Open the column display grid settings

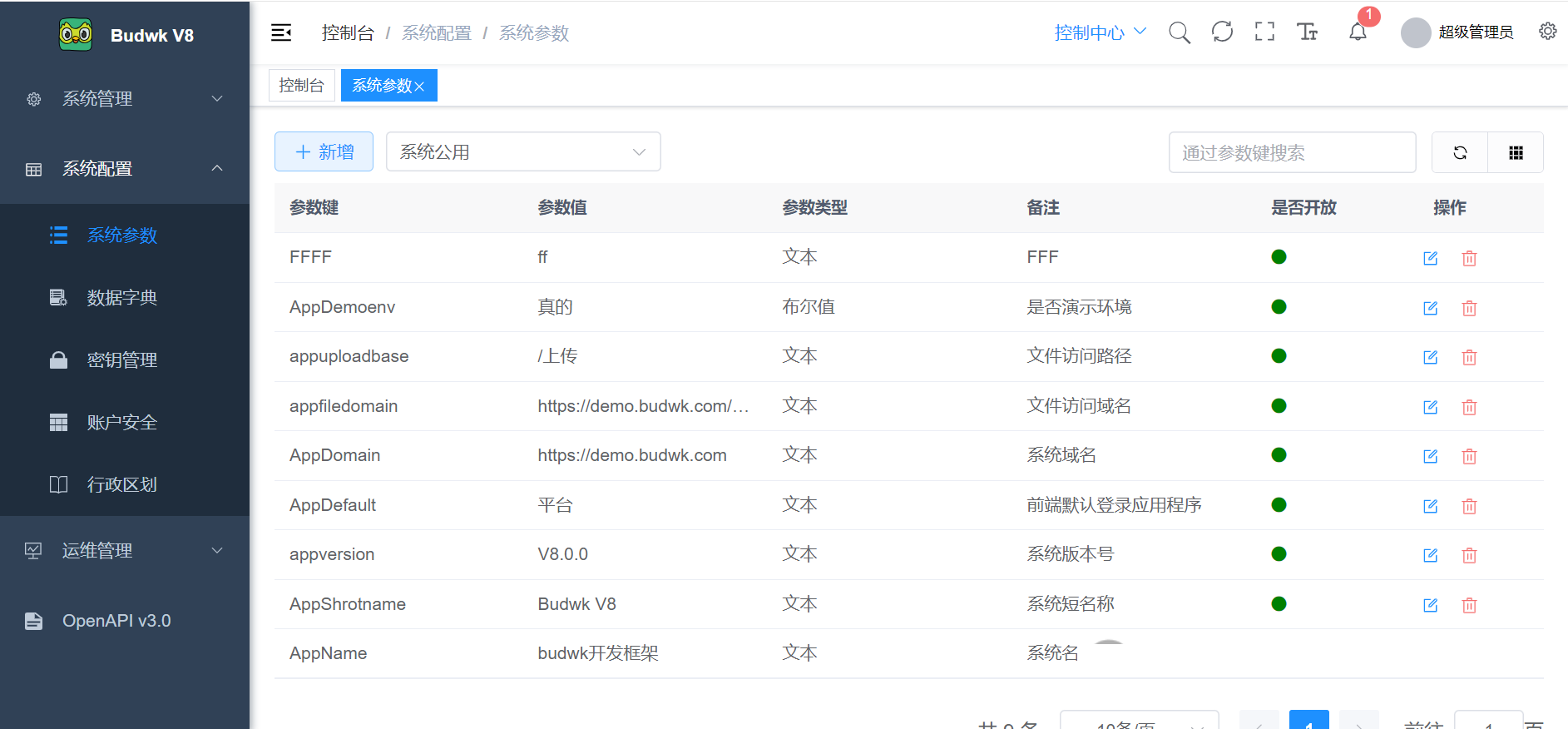(x=1516, y=152)
